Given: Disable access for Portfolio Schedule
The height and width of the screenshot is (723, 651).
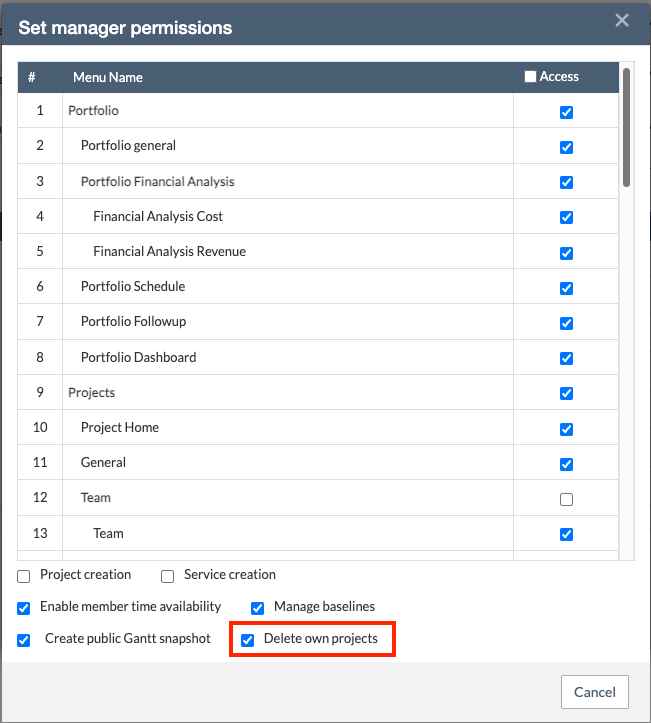Looking at the screenshot, I should click(566, 288).
